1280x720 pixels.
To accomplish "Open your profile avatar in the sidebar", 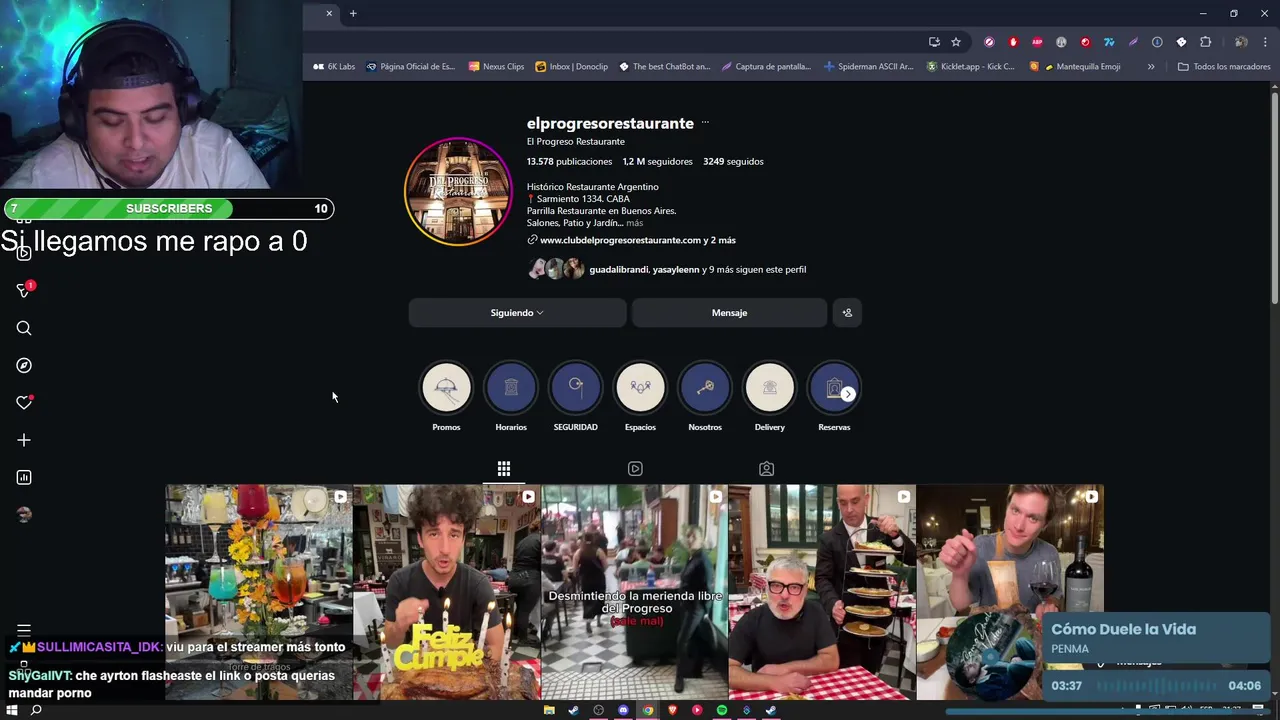I will pyautogui.click(x=24, y=514).
